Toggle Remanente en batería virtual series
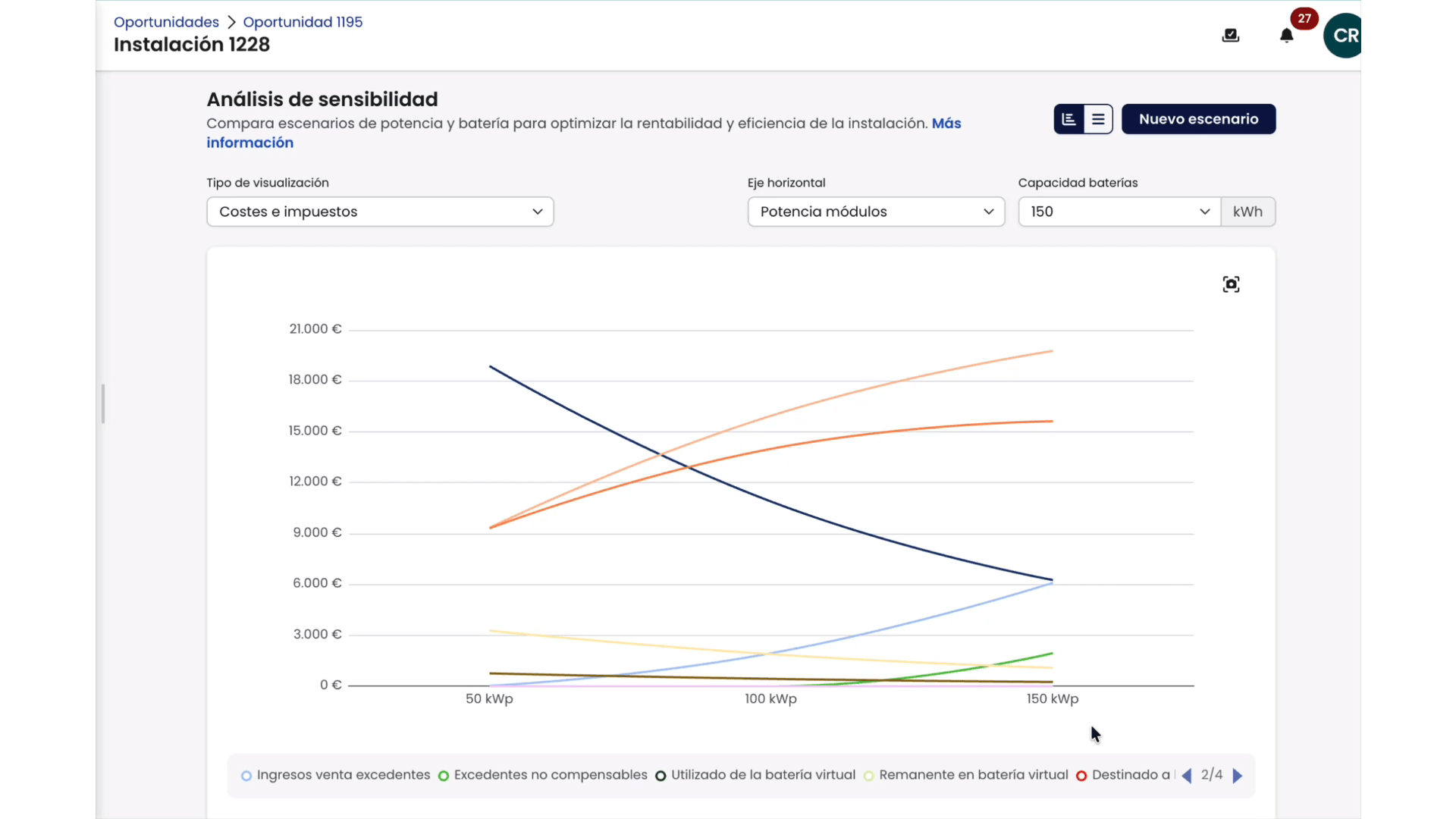Viewport: 1456px width, 819px height. [x=965, y=775]
